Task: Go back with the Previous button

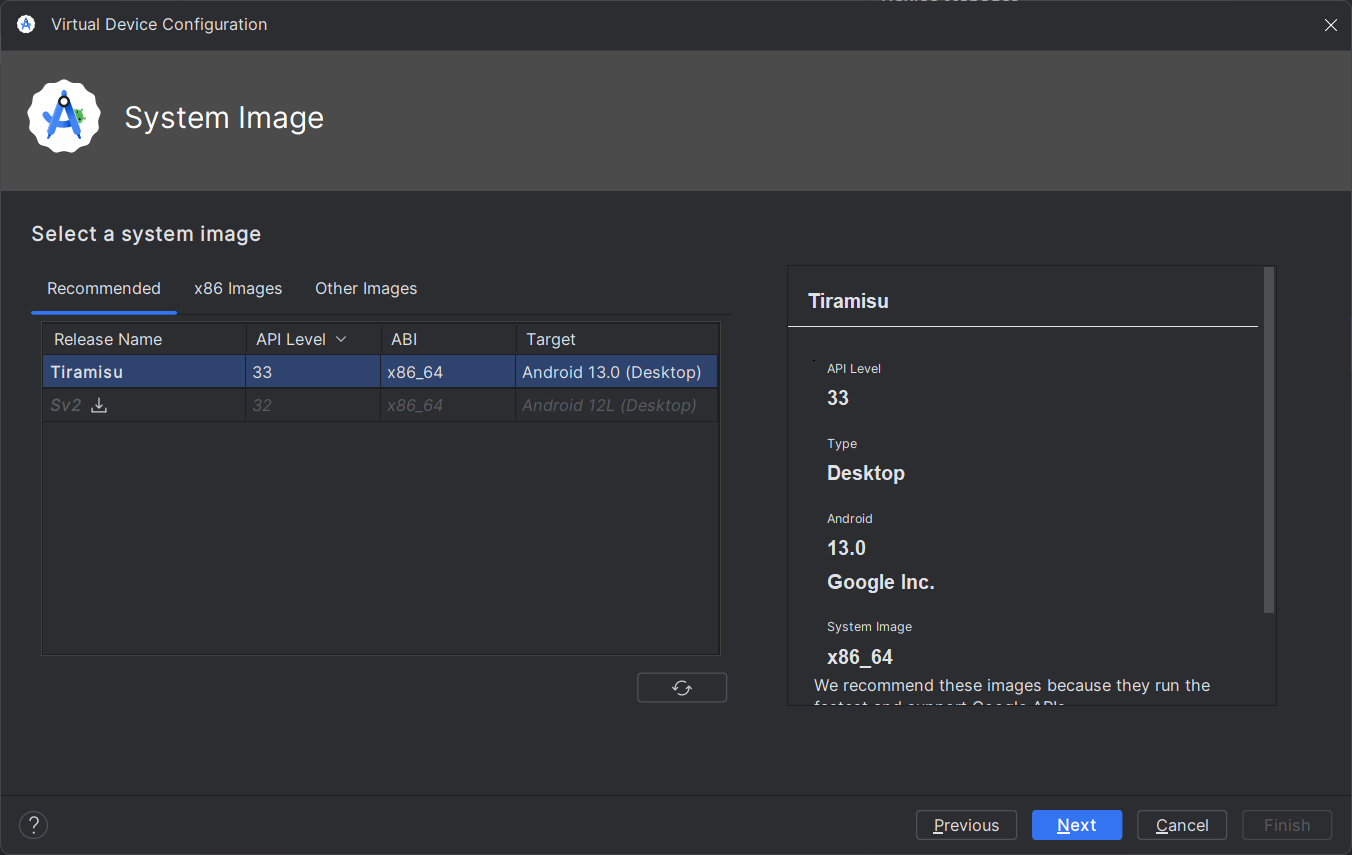Action: (966, 825)
